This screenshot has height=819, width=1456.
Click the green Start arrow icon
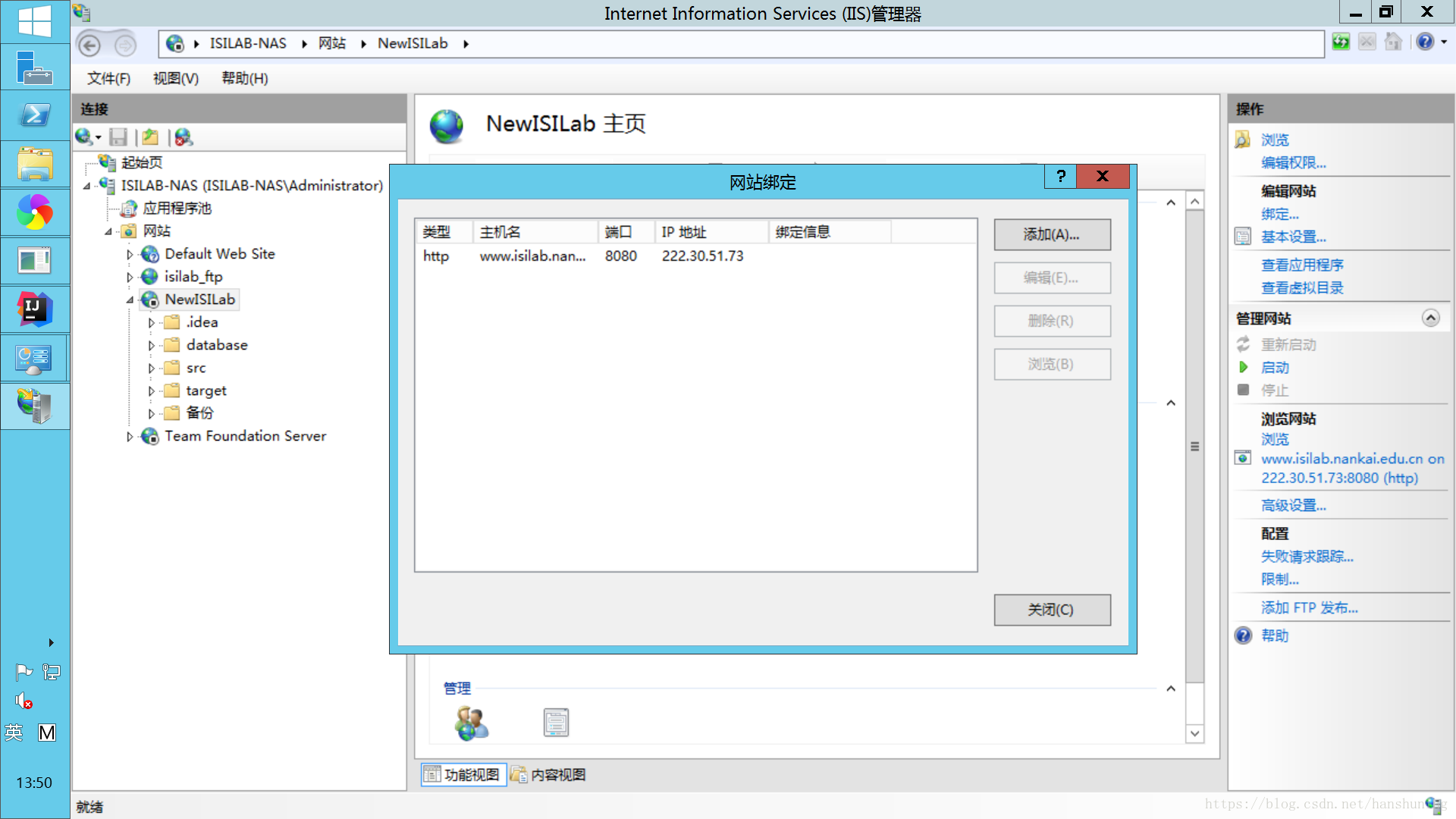click(1243, 367)
